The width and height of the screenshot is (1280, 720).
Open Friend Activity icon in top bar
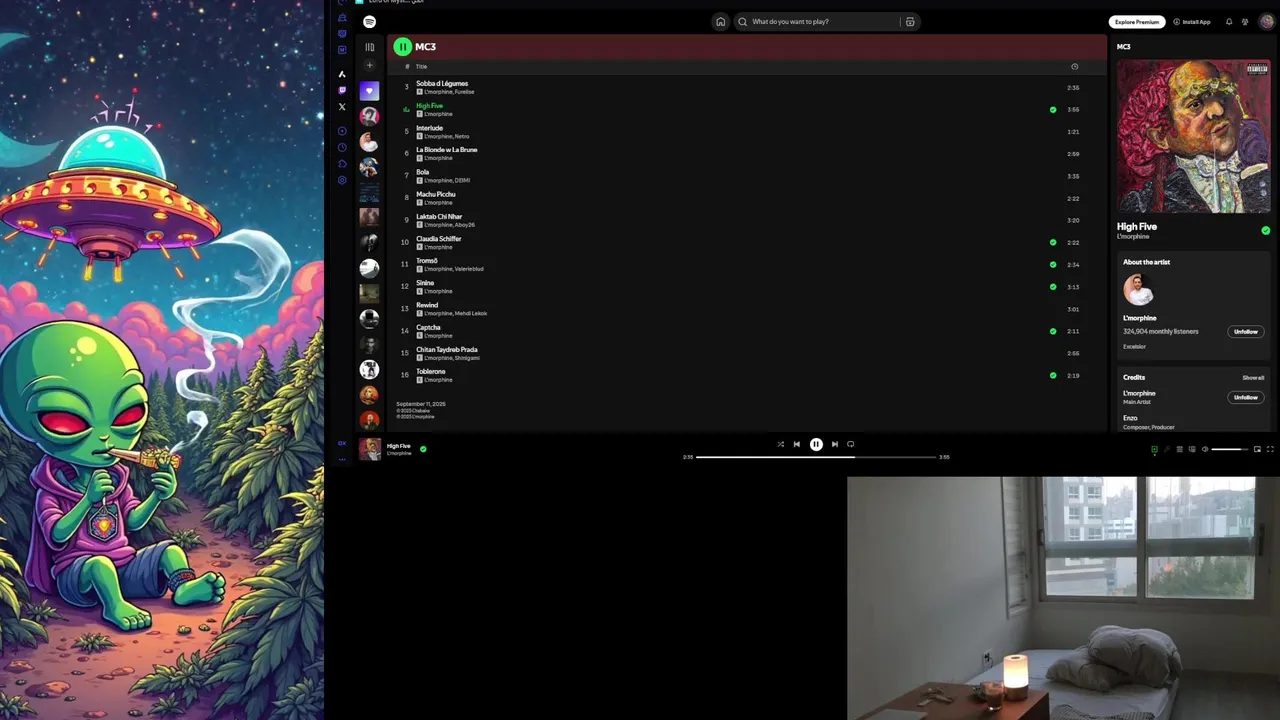1245,21
